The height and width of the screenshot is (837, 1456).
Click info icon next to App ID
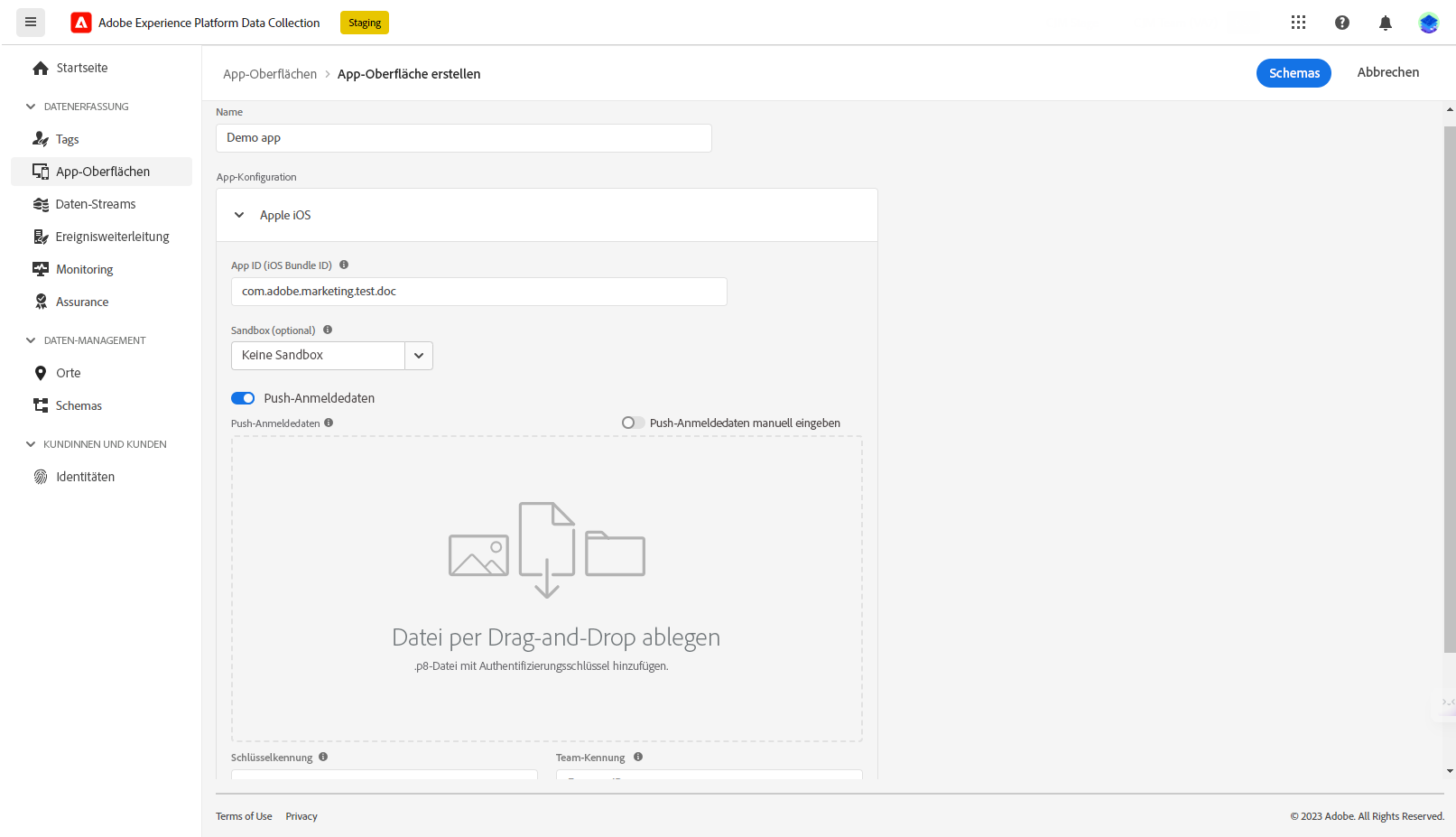click(344, 265)
